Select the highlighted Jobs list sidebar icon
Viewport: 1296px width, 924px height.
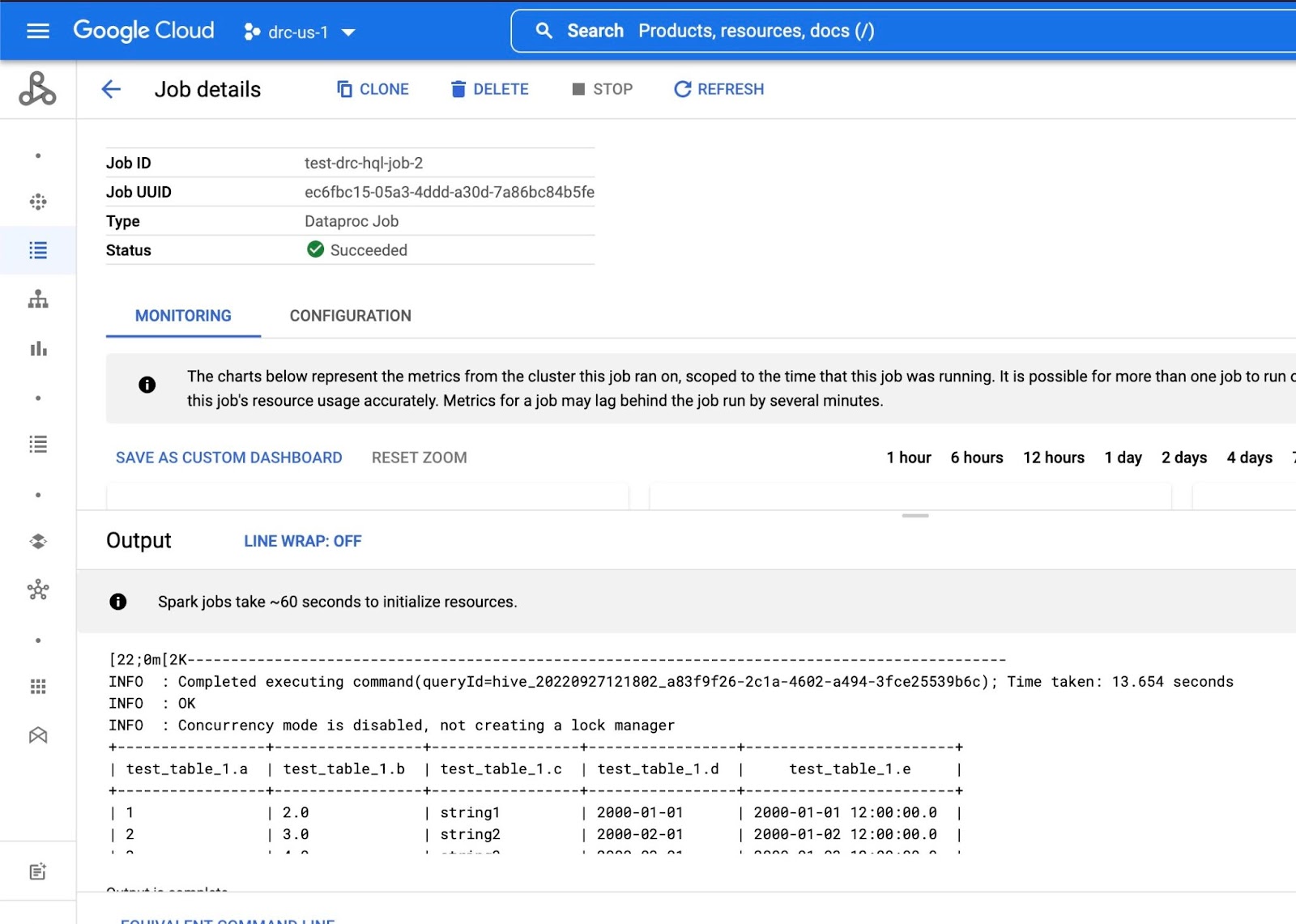point(38,250)
